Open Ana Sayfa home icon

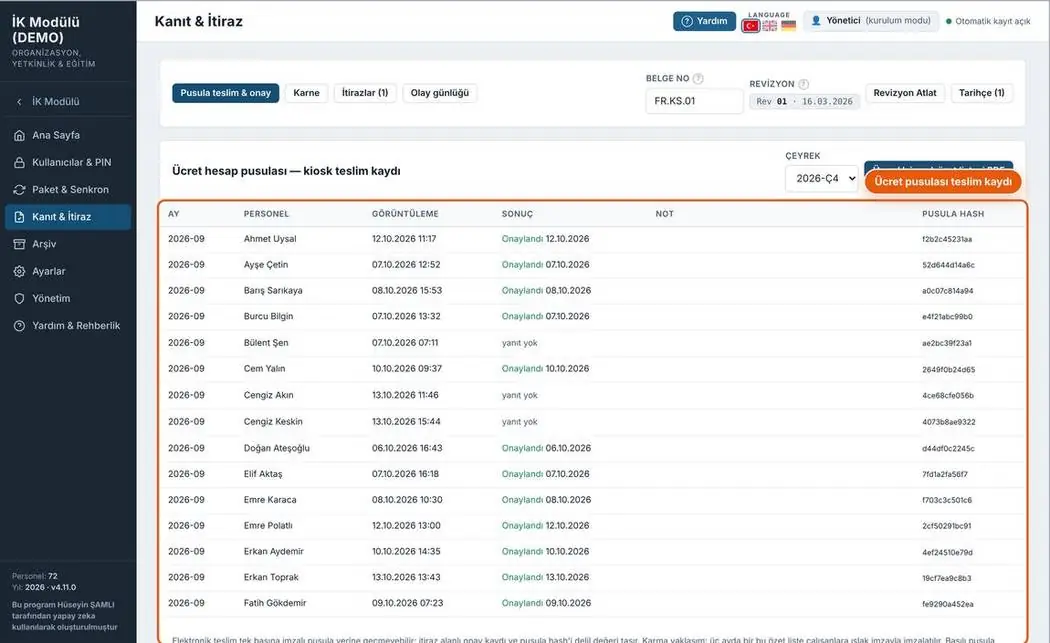point(19,135)
